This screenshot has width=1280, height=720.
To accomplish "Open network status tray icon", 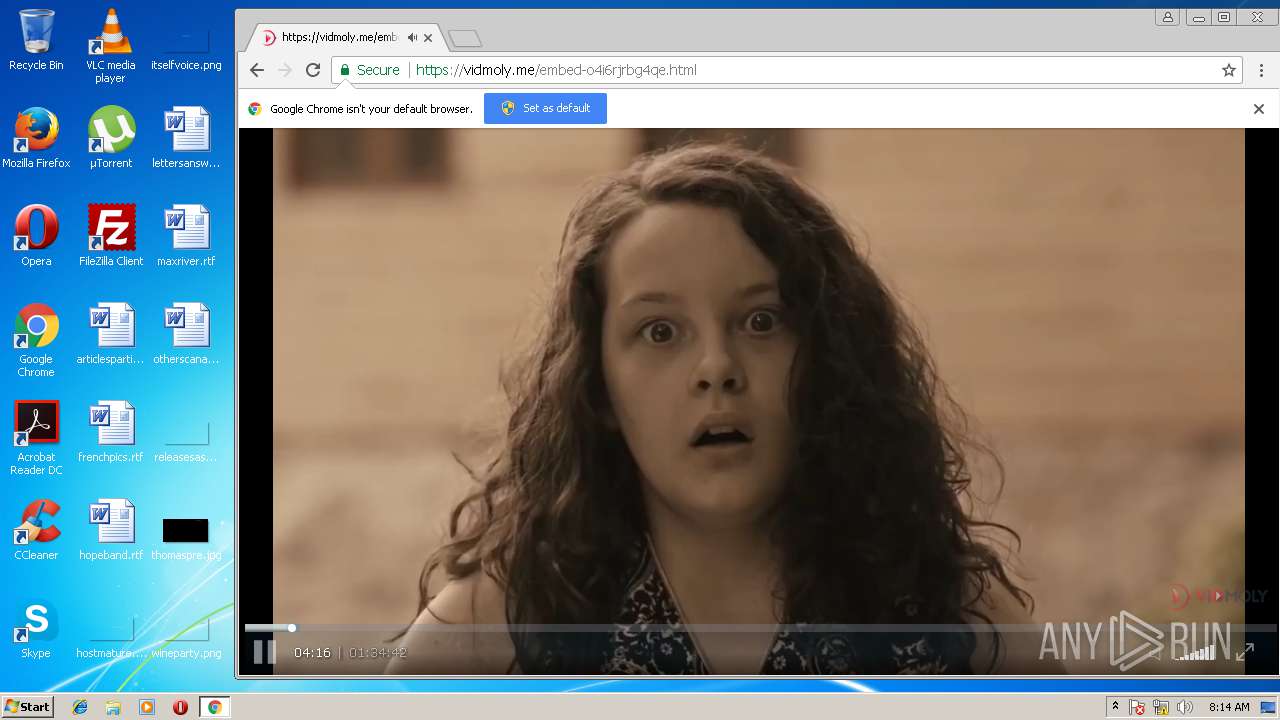I will click(1161, 707).
